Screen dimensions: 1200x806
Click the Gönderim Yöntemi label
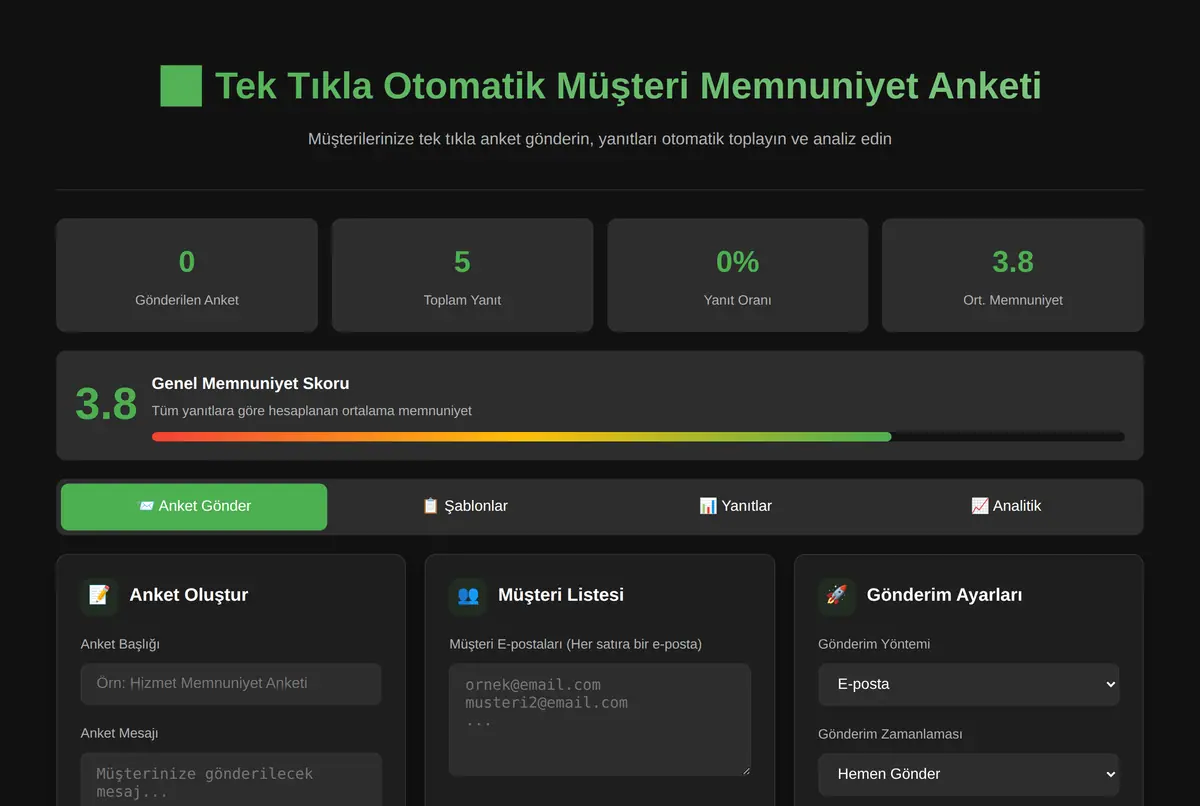click(874, 644)
